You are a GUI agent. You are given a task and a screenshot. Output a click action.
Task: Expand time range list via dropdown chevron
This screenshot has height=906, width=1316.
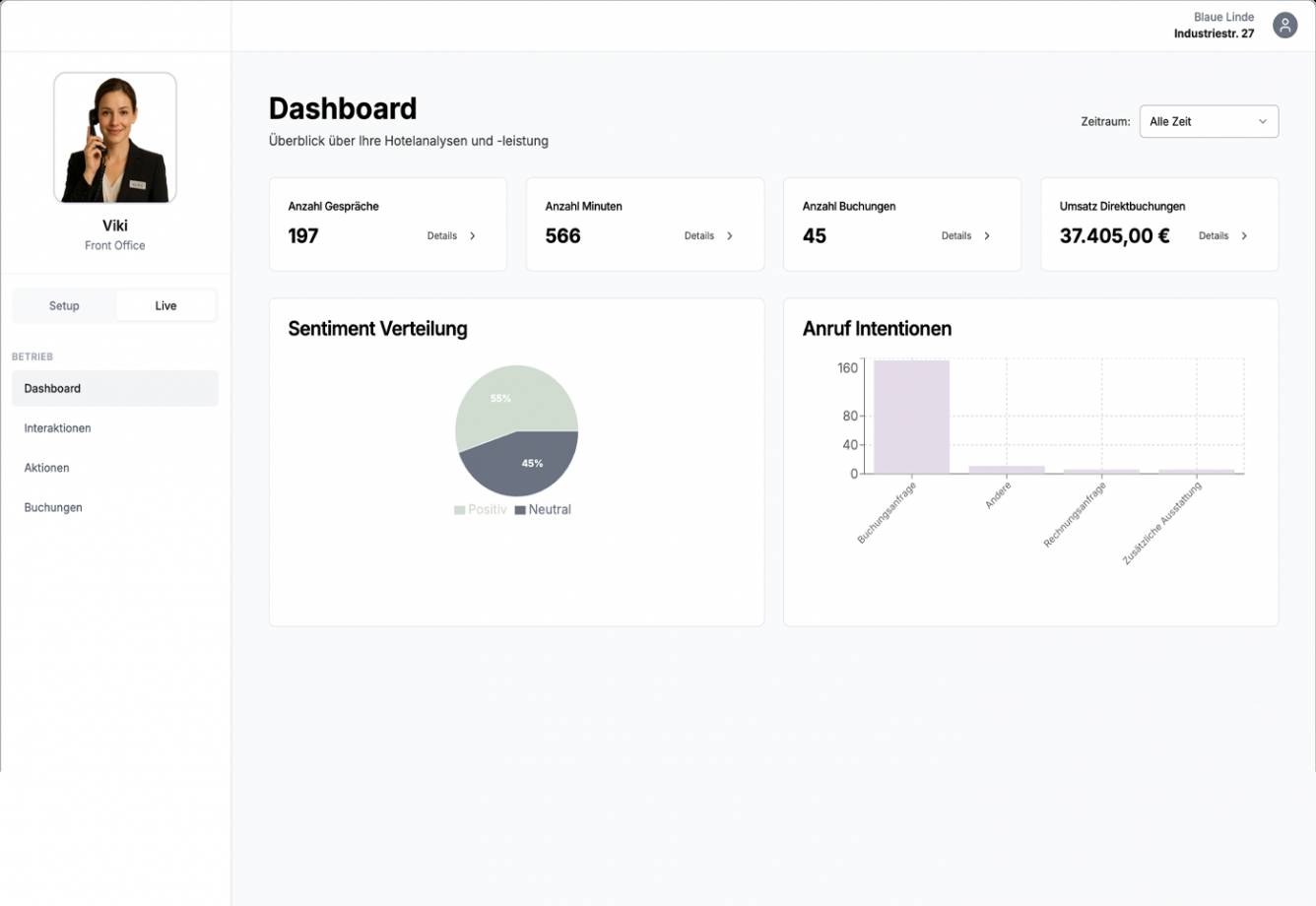(1263, 122)
